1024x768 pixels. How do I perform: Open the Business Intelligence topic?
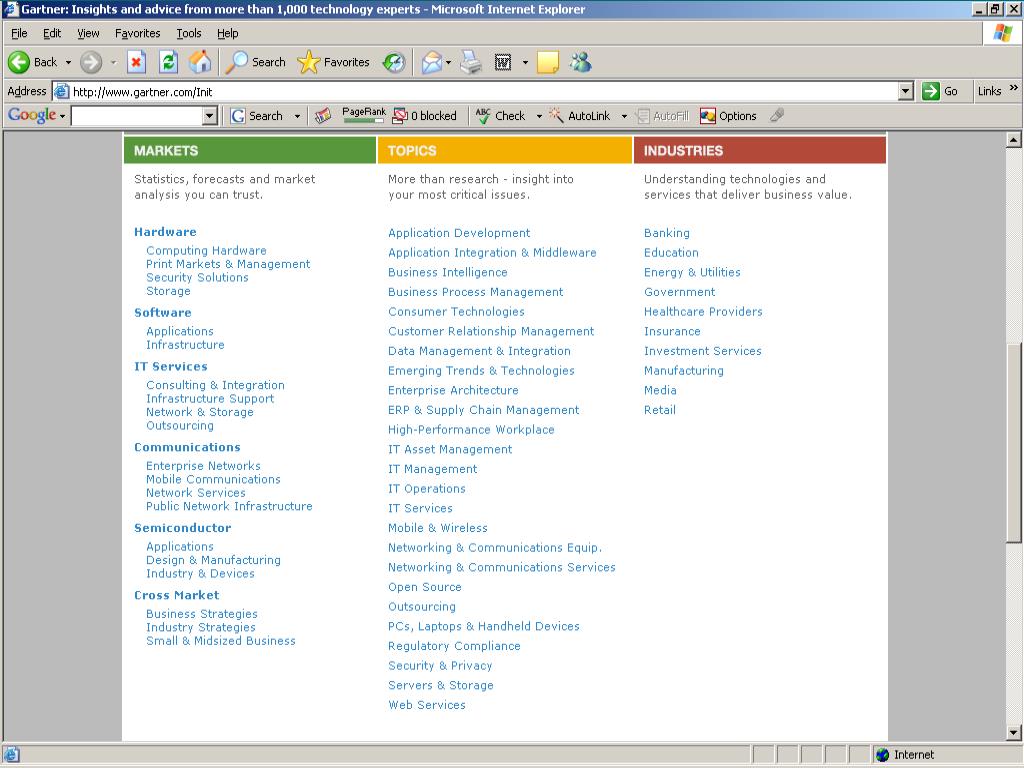click(447, 272)
